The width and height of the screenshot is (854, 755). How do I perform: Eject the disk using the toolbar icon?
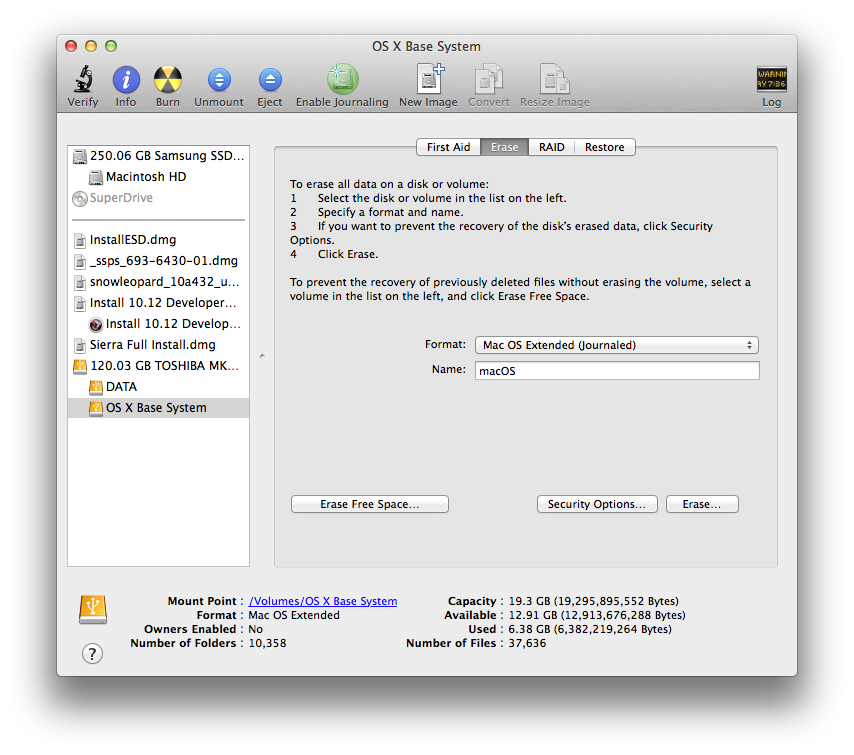tap(270, 80)
